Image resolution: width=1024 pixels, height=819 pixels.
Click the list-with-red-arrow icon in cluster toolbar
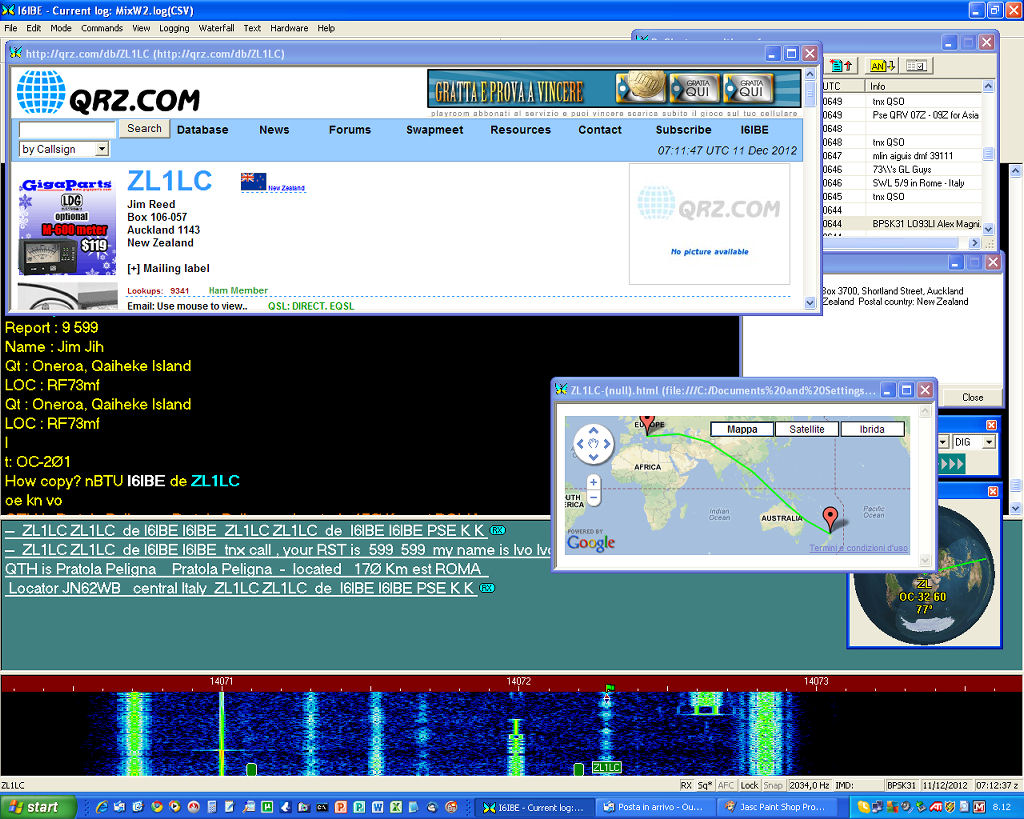click(842, 66)
